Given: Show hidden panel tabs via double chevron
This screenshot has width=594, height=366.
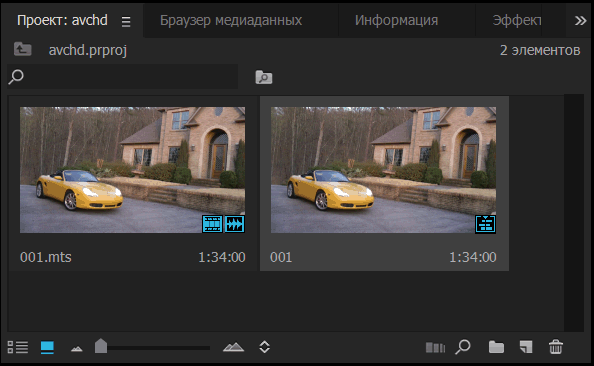Looking at the screenshot, I should [580, 20].
